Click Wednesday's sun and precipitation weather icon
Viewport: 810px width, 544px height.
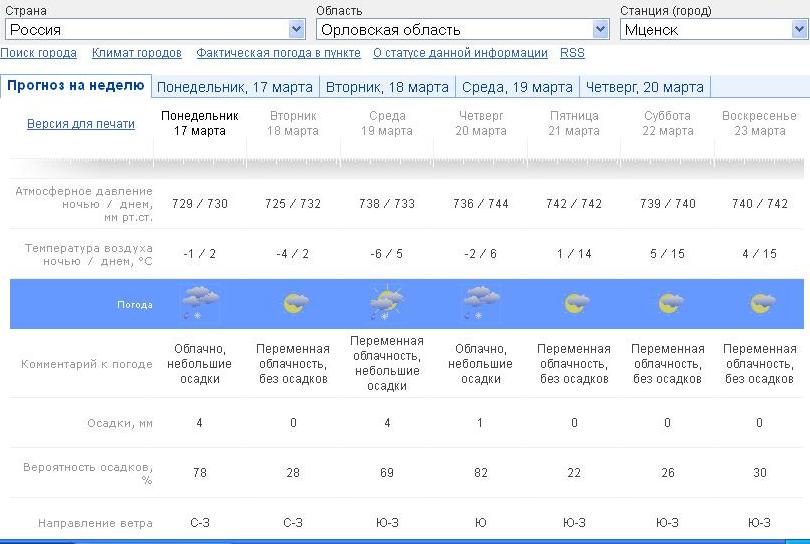pos(387,303)
